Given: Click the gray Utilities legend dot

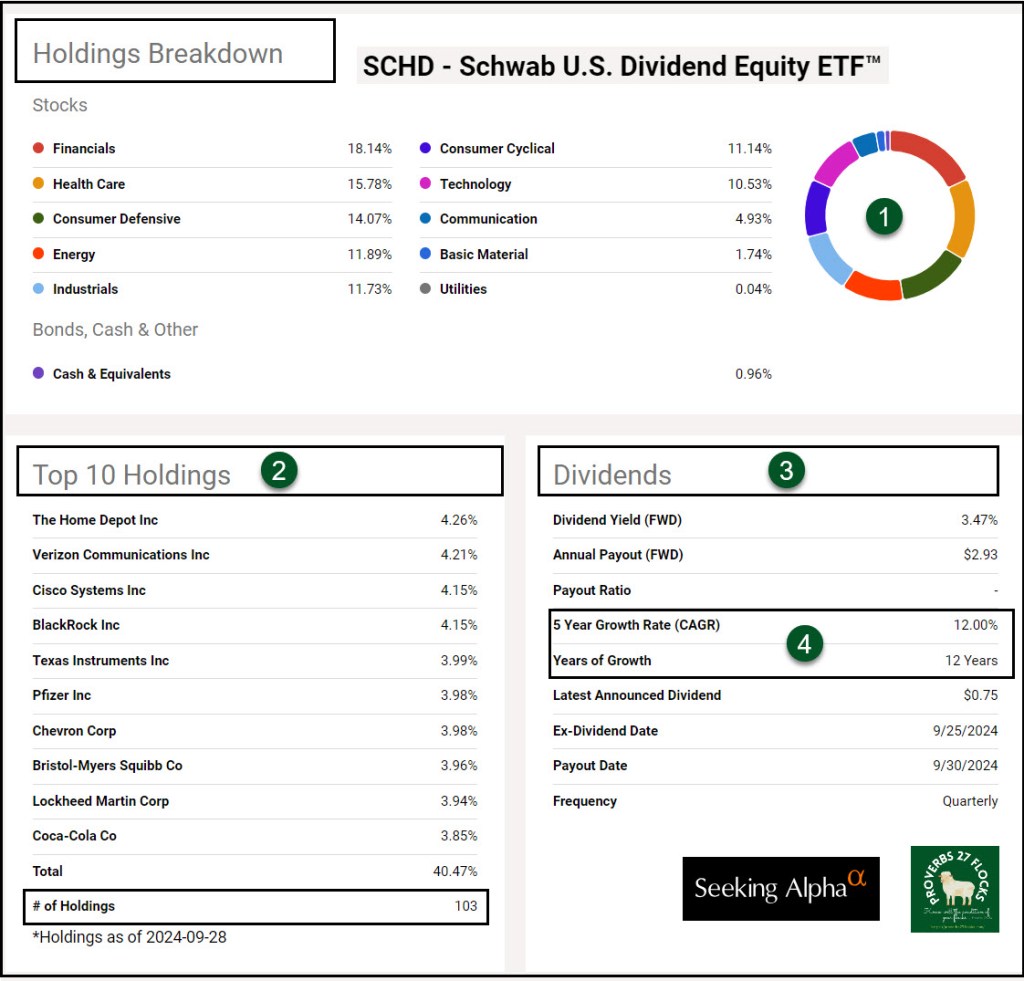Looking at the screenshot, I should pos(426,289).
